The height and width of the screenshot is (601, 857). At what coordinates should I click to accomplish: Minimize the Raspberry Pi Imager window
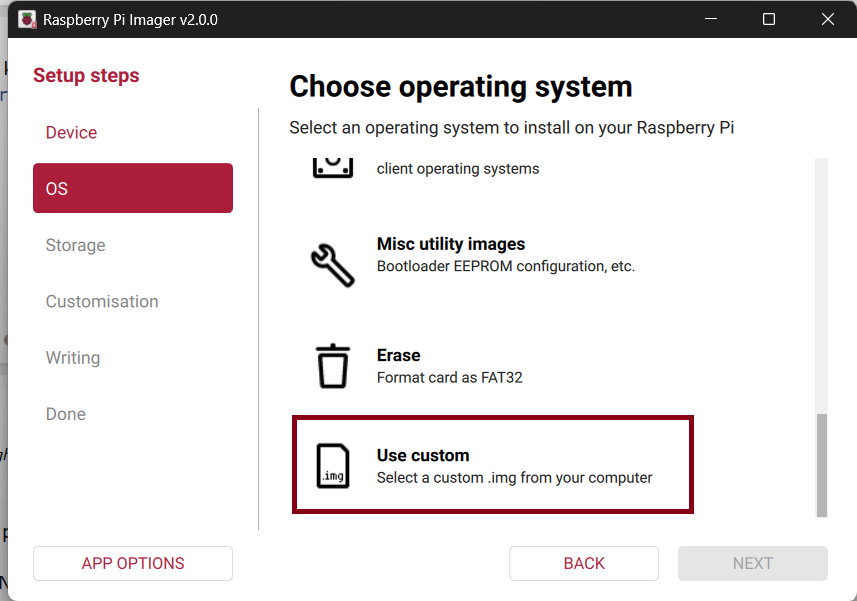711,19
